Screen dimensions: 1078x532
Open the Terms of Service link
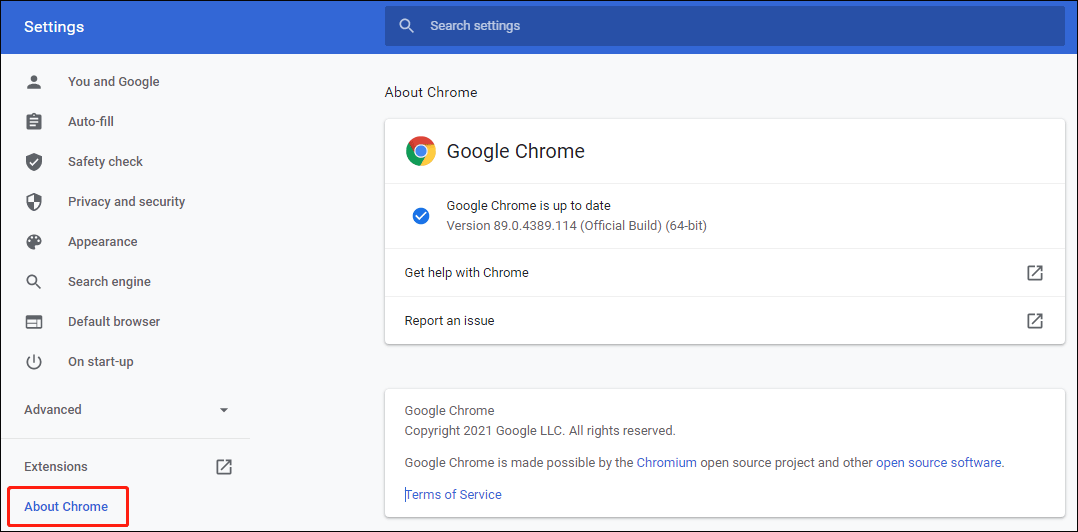(453, 494)
